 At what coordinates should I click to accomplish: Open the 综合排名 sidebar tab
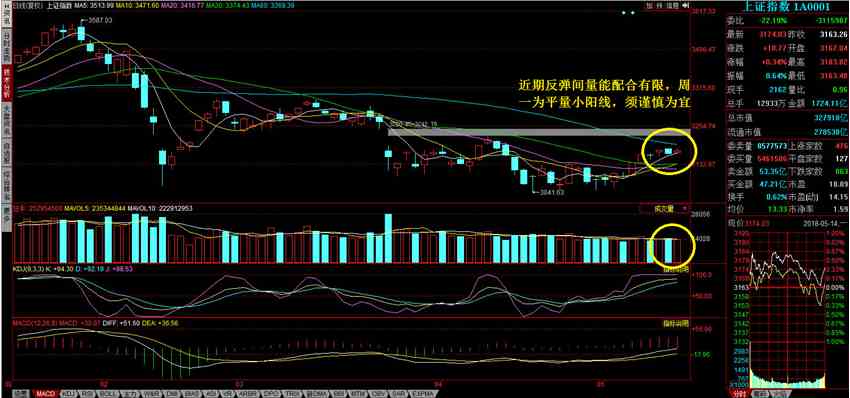click(x=6, y=184)
